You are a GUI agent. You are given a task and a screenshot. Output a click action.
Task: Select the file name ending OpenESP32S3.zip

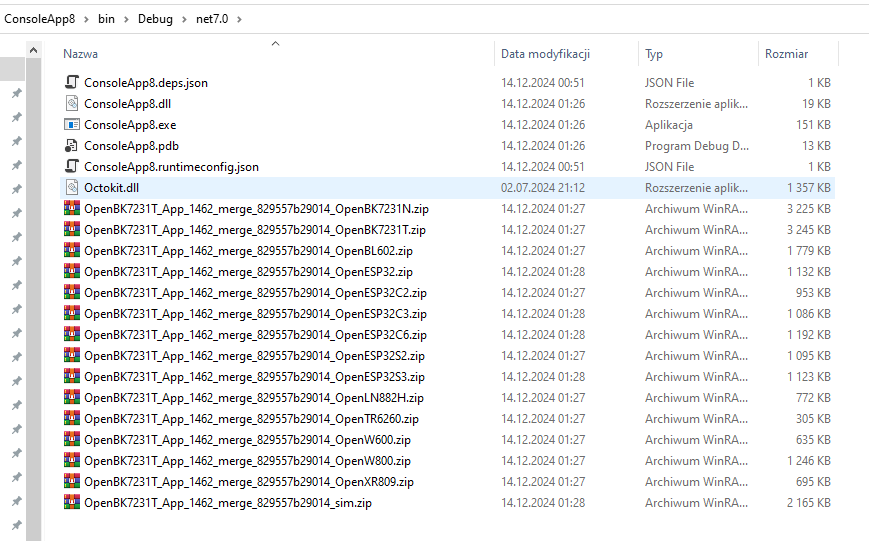pos(254,377)
